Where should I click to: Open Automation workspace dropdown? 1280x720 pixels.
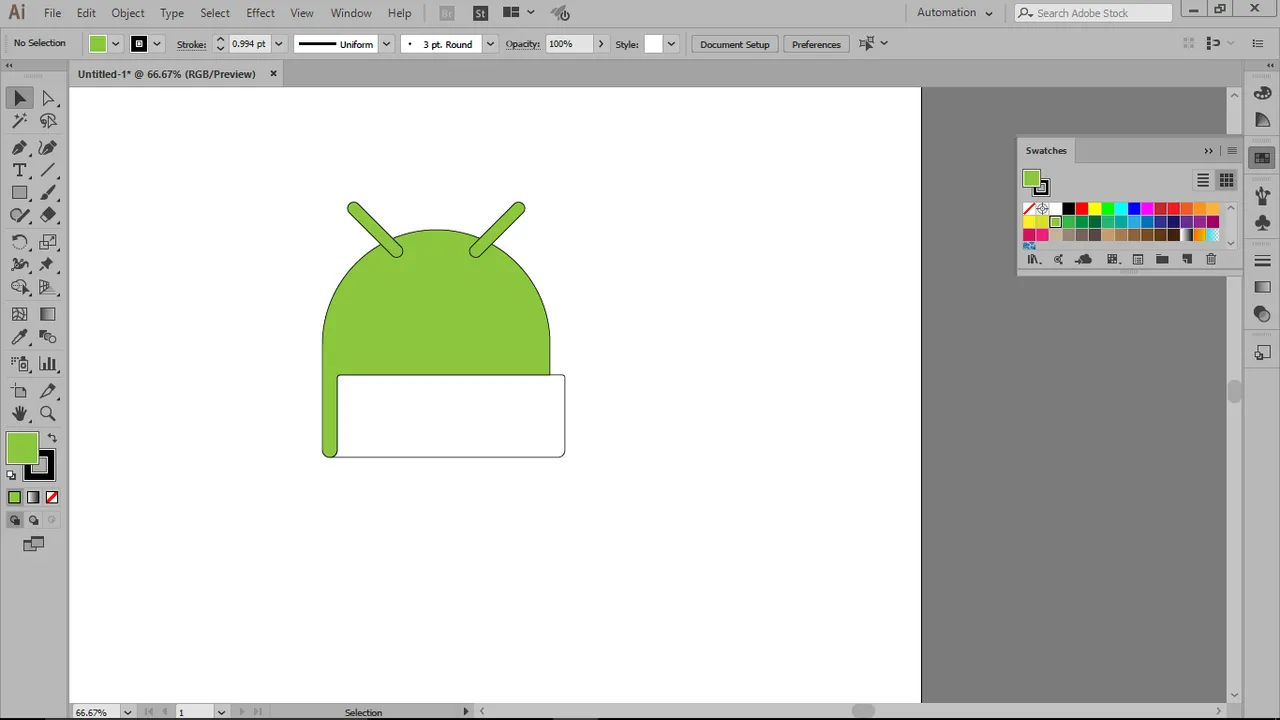tap(955, 13)
